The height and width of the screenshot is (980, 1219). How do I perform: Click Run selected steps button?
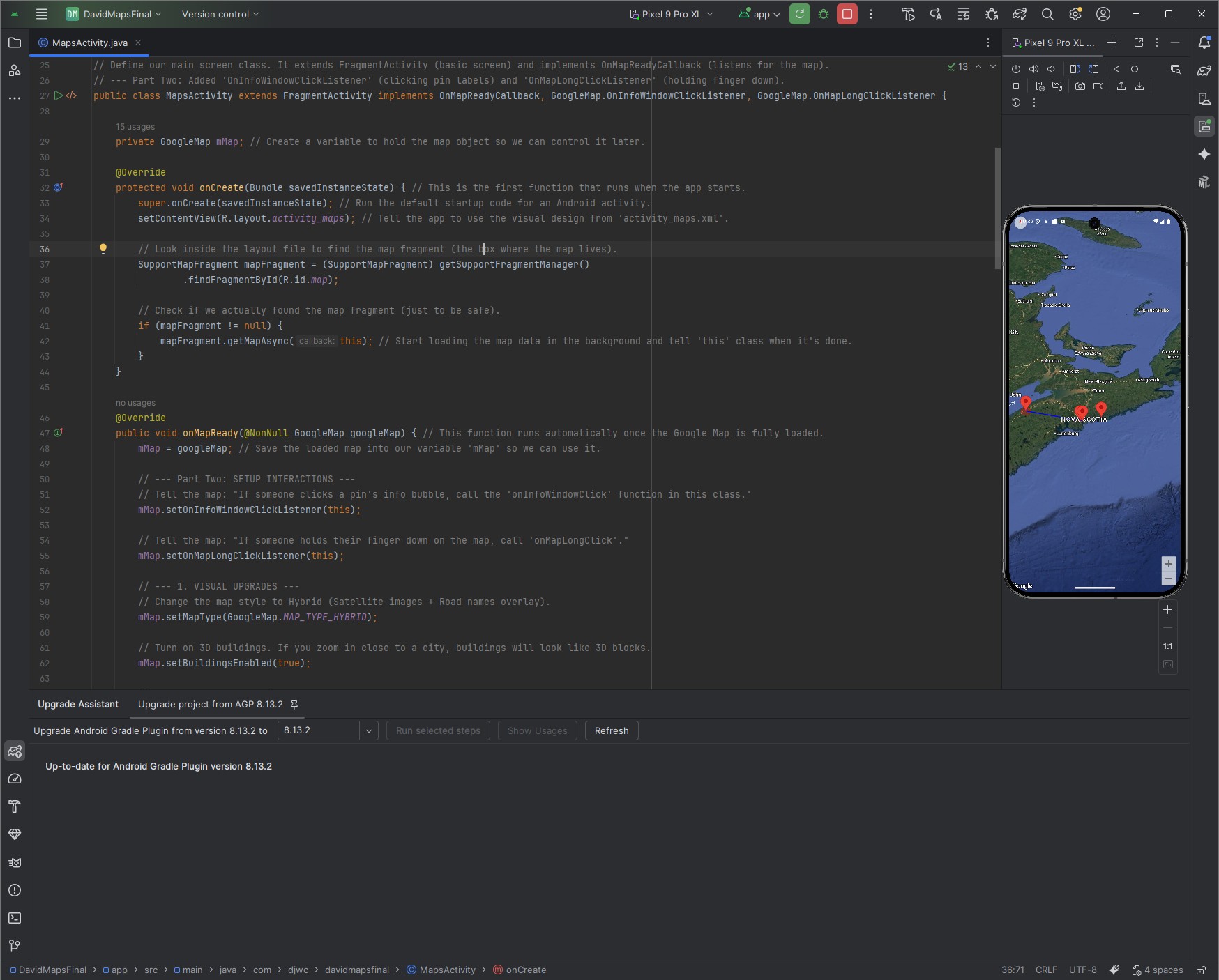point(438,730)
